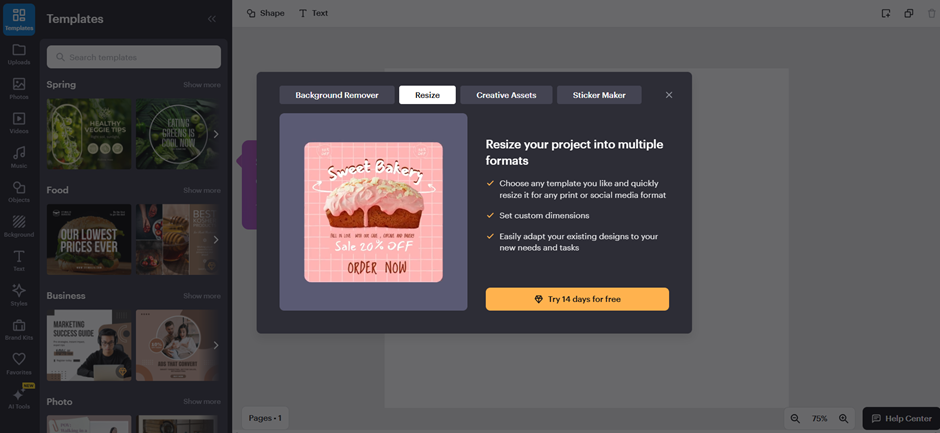
Task: Click the zoom out magnifier icon
Action: (x=795, y=418)
